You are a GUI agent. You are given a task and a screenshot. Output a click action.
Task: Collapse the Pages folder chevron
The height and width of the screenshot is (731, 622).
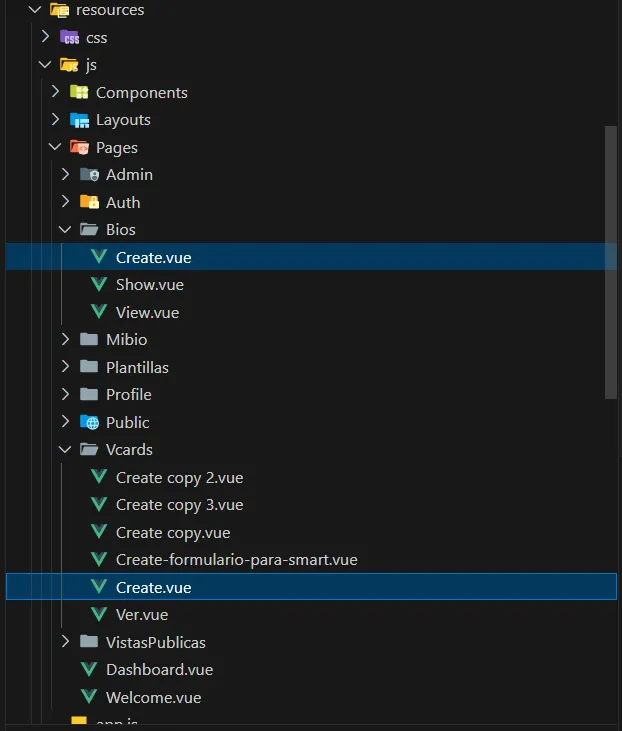(x=55, y=147)
